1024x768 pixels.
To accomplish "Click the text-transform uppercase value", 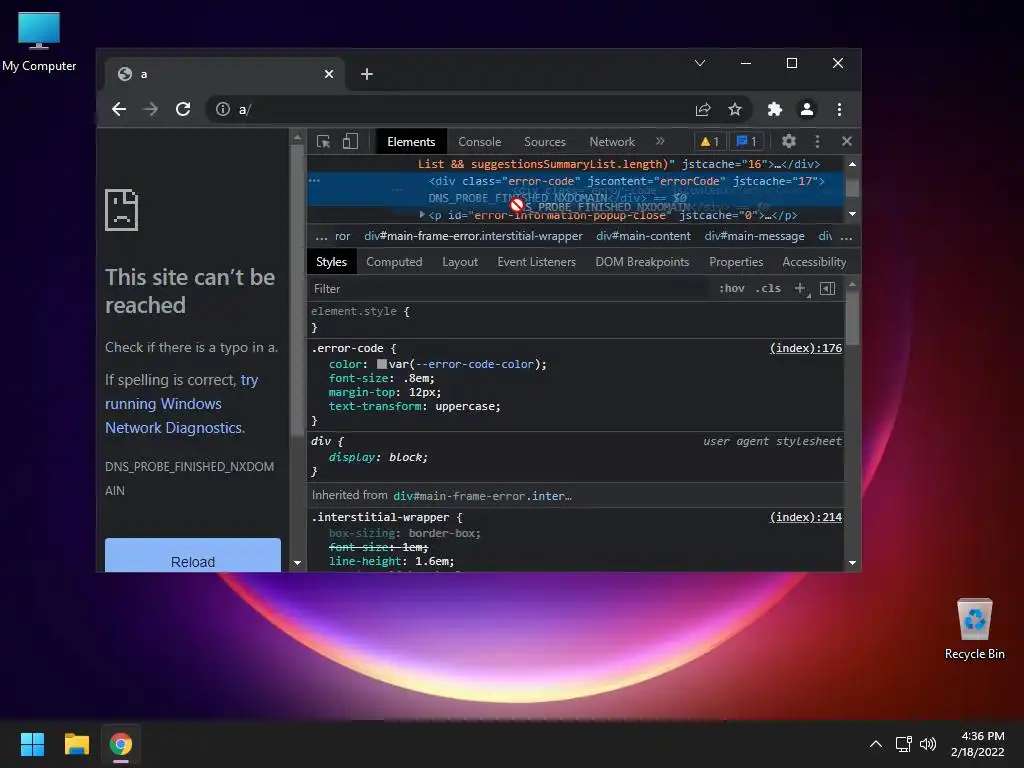I will (468, 406).
